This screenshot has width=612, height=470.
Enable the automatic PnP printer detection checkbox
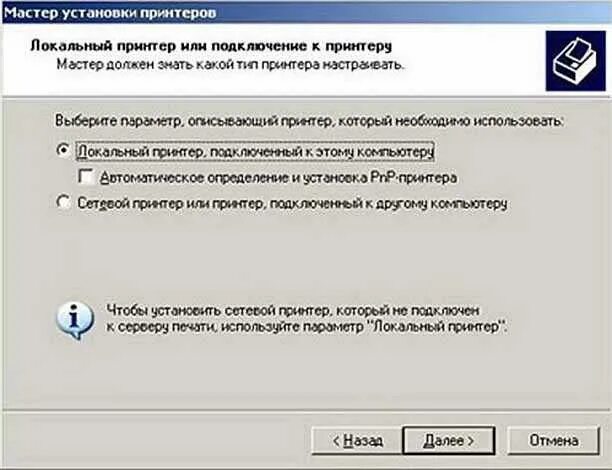point(86,176)
